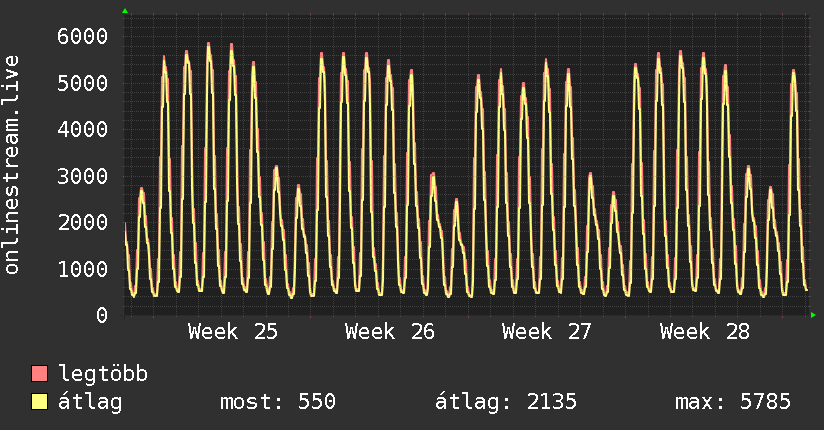Select the átlag legend label
Image resolution: width=824 pixels, height=430 pixels.
click(90, 402)
